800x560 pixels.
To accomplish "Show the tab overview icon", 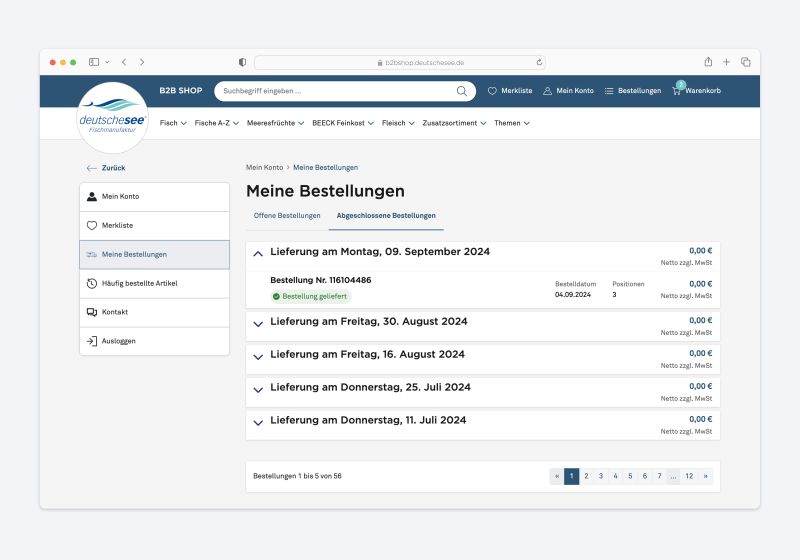I will 745,62.
